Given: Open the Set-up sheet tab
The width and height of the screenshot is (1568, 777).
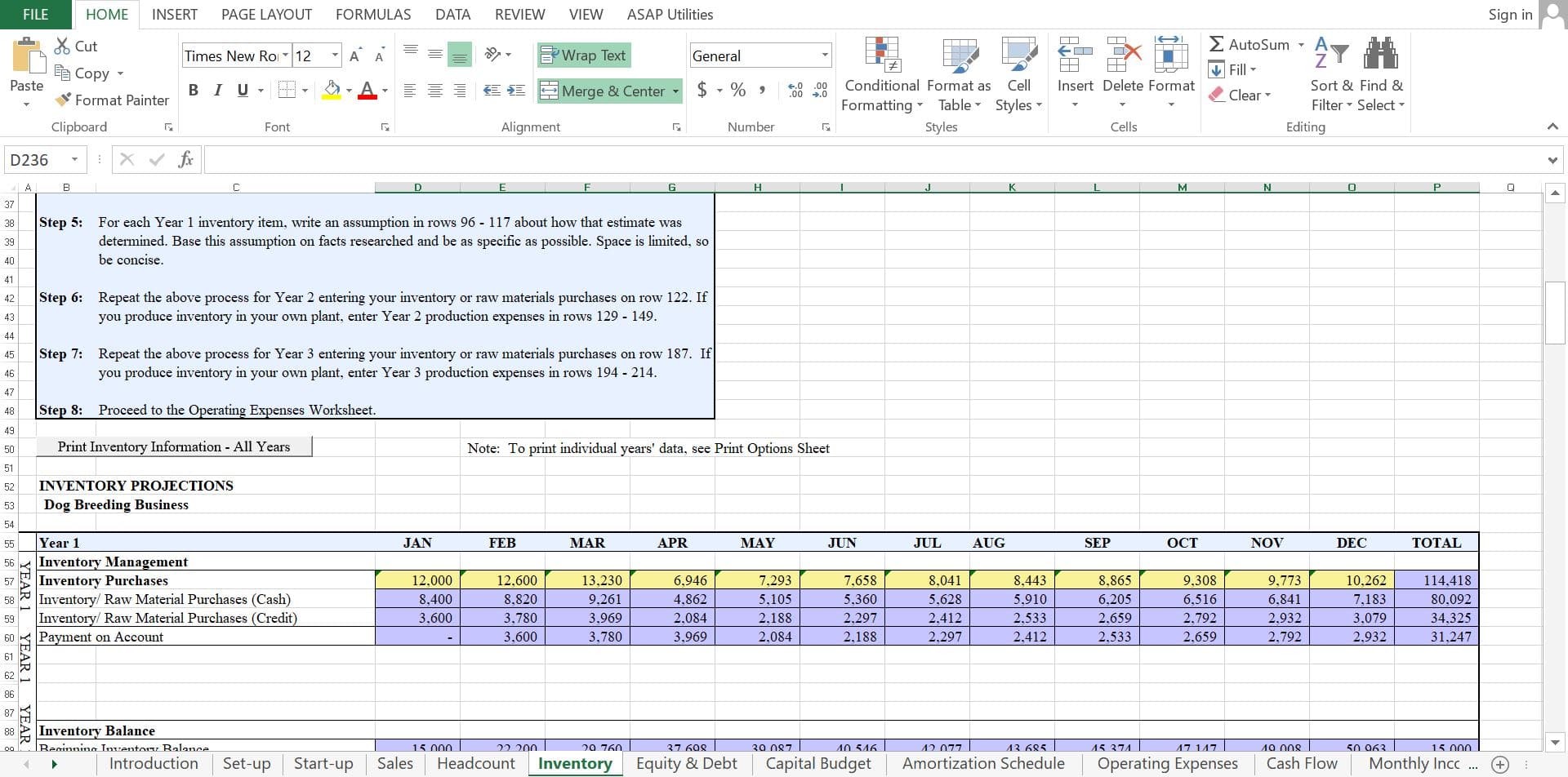Looking at the screenshot, I should (x=247, y=764).
